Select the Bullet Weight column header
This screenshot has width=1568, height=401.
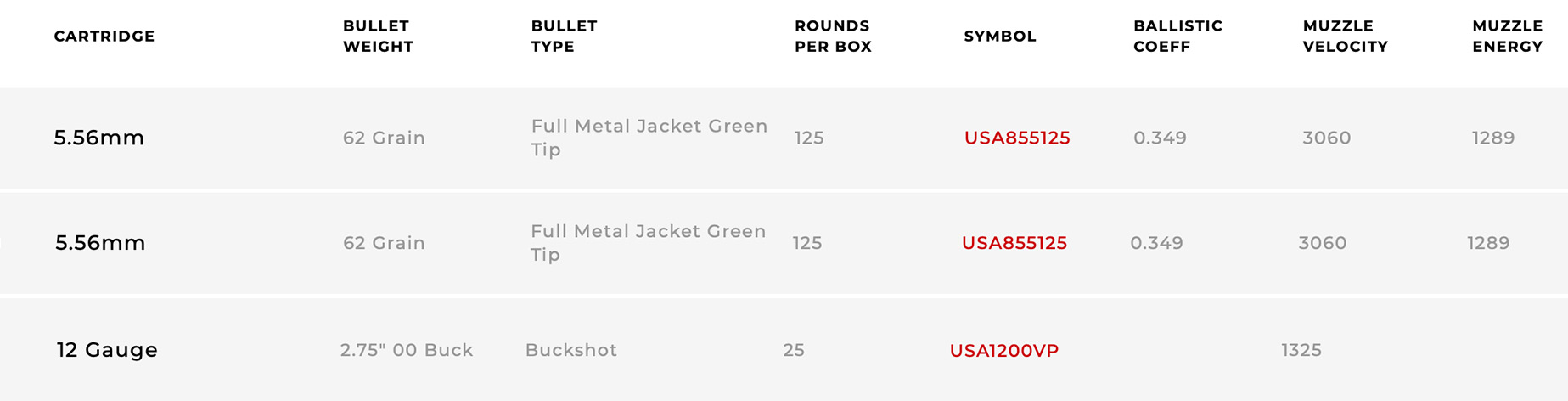pos(378,37)
